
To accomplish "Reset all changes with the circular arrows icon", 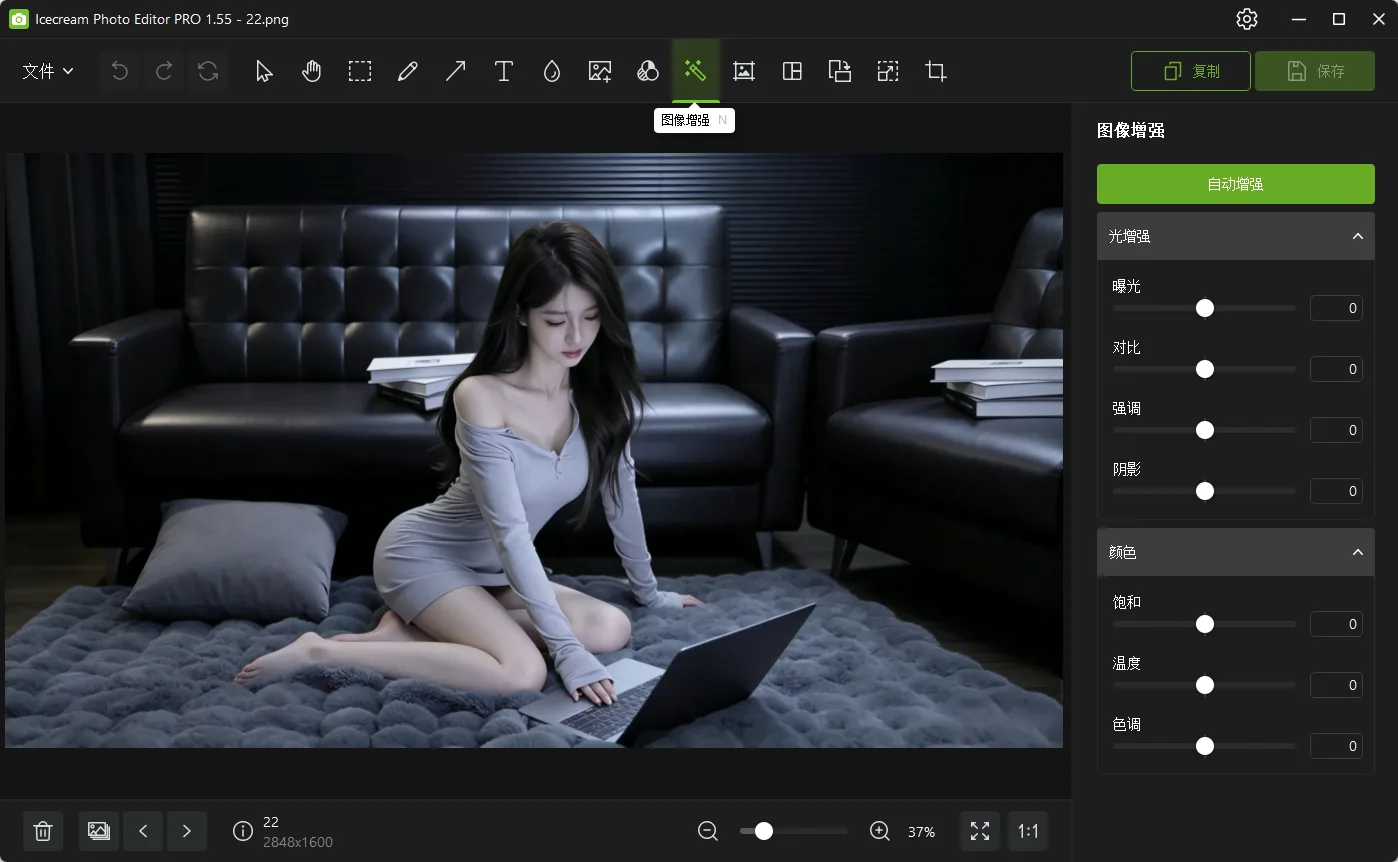I will tap(208, 71).
